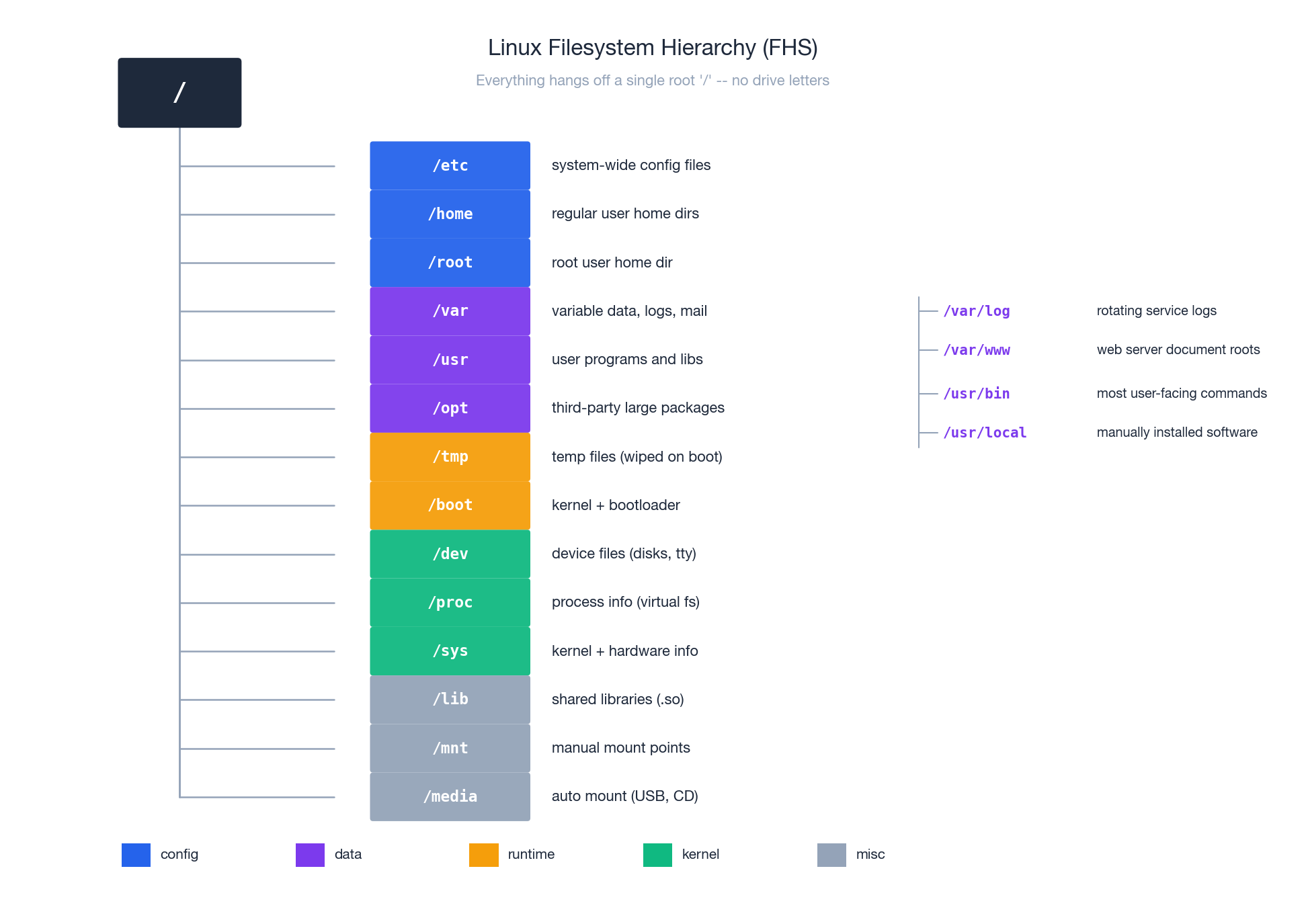Click the /boot directory block

coord(450,505)
